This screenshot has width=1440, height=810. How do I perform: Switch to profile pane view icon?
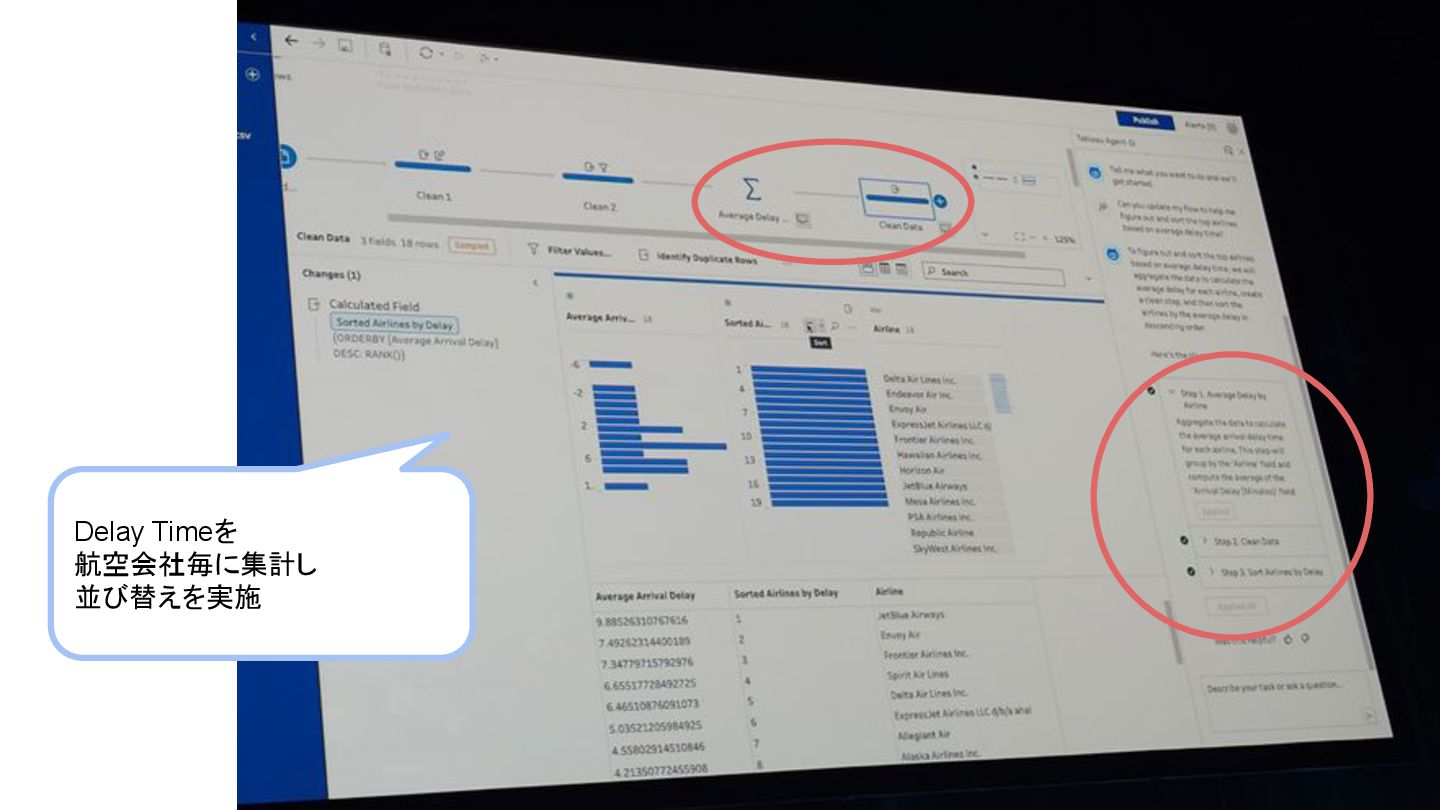867,267
